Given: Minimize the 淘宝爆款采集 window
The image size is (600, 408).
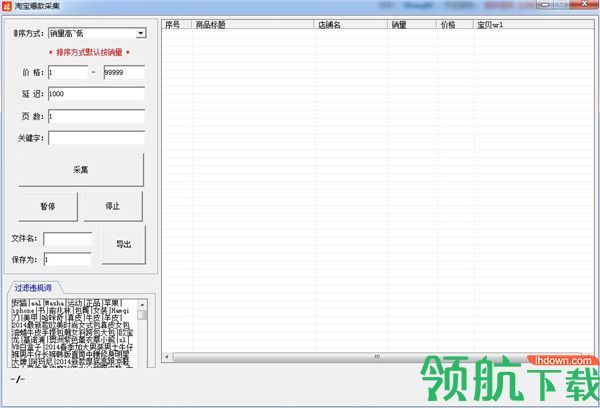Looking at the screenshot, I should [x=546, y=5].
